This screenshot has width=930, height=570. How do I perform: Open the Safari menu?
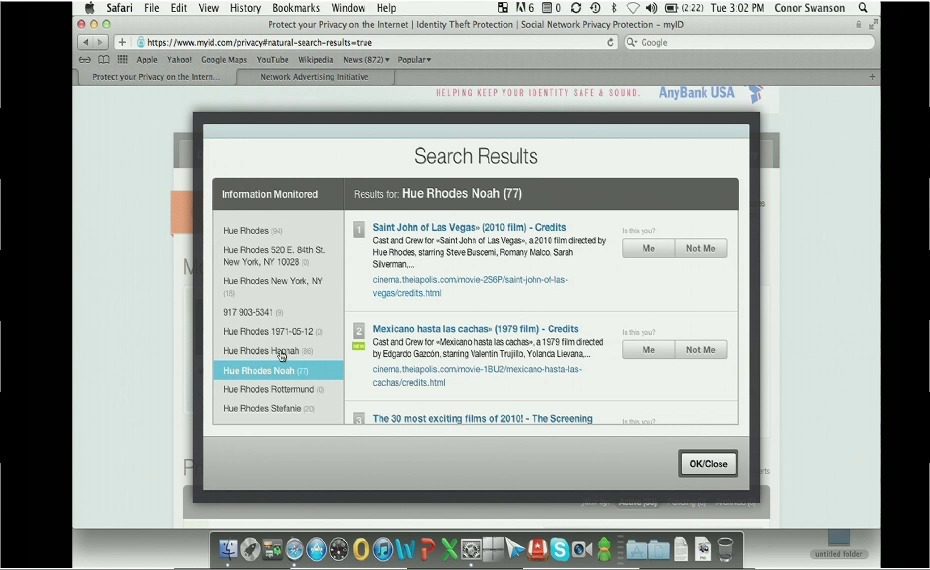pyautogui.click(x=119, y=8)
